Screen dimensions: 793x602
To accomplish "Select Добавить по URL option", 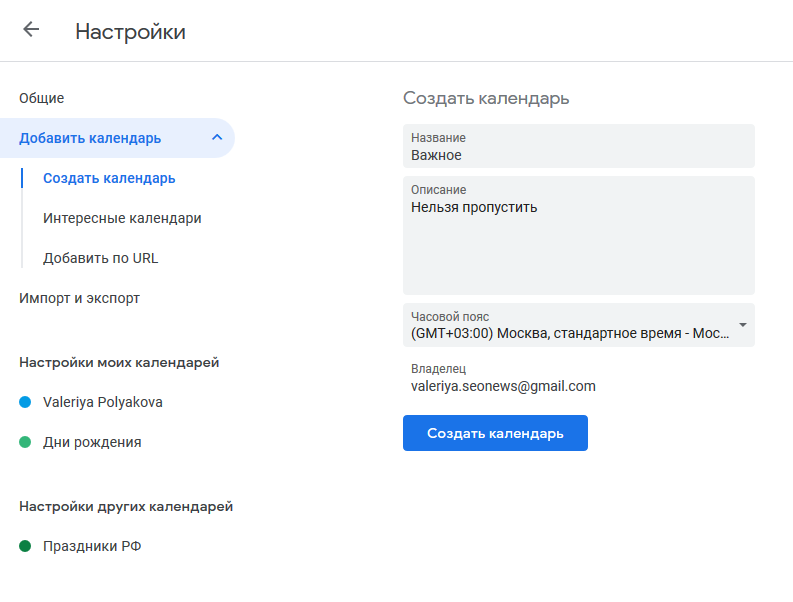I will click(101, 258).
